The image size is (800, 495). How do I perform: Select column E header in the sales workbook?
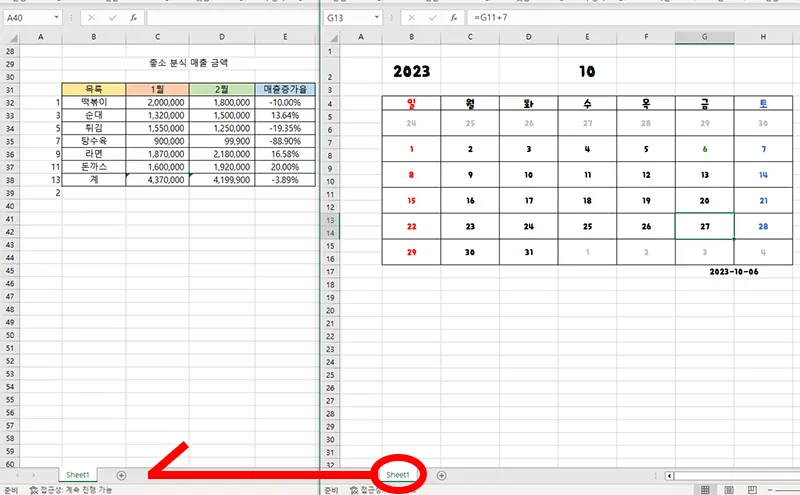285,37
